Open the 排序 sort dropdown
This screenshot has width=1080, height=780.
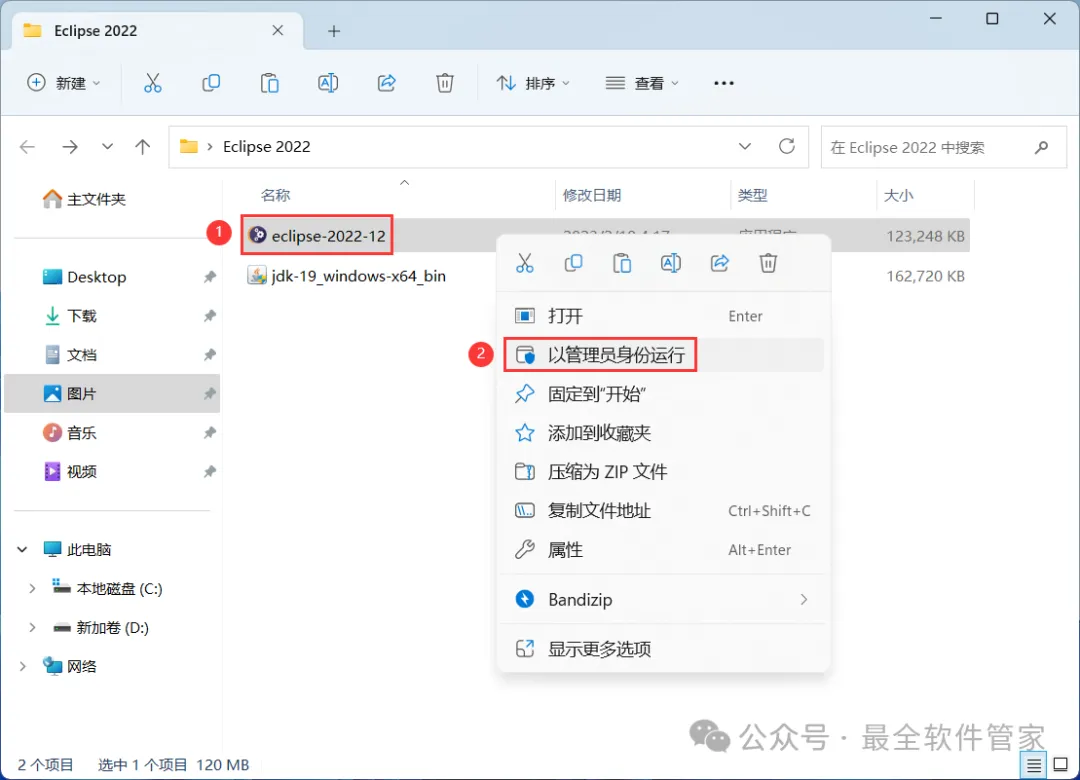tap(534, 83)
